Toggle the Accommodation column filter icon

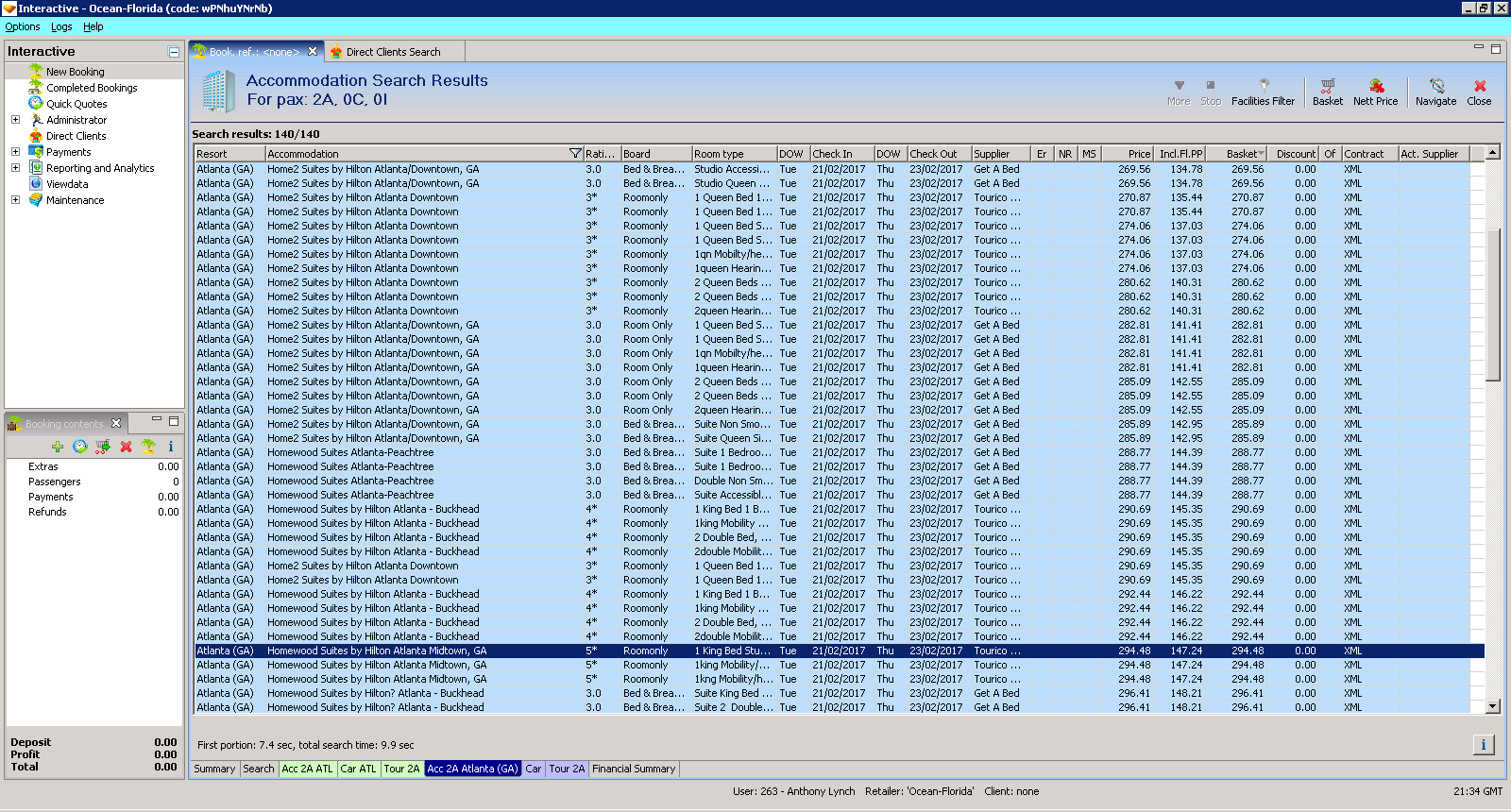(575, 154)
